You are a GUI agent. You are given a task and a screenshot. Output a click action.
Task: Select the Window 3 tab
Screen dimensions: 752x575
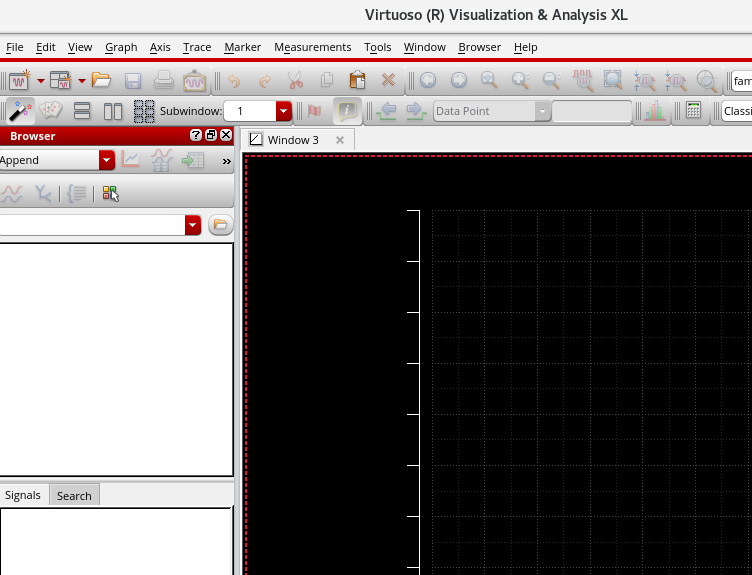pyautogui.click(x=292, y=140)
